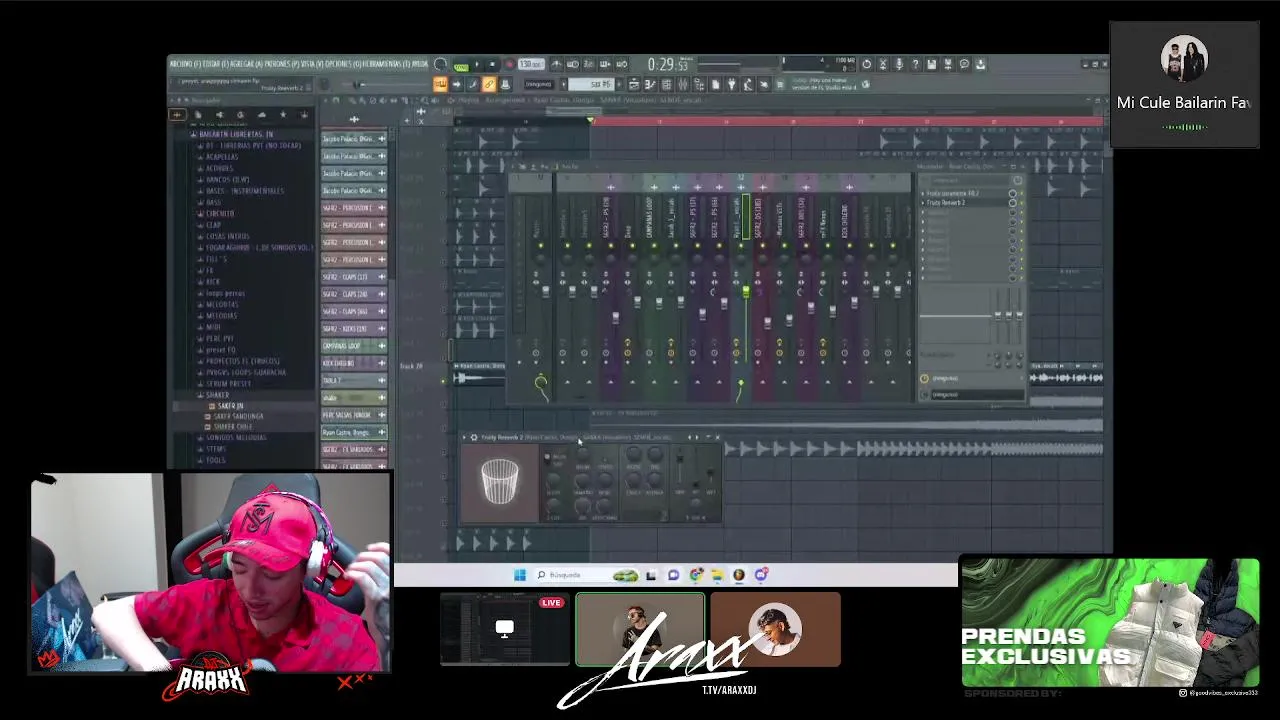Click the Stop button in transport
Image resolution: width=1280 pixels, height=720 pixels.
(x=492, y=64)
